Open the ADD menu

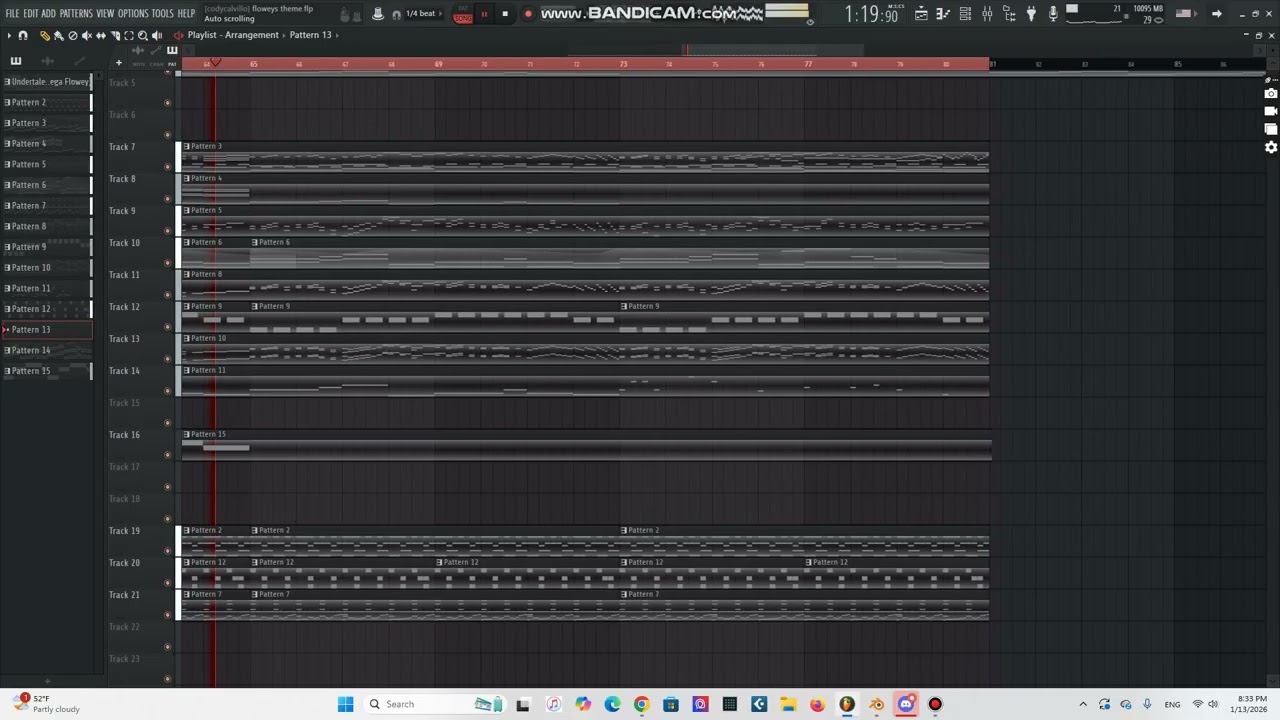pos(48,14)
